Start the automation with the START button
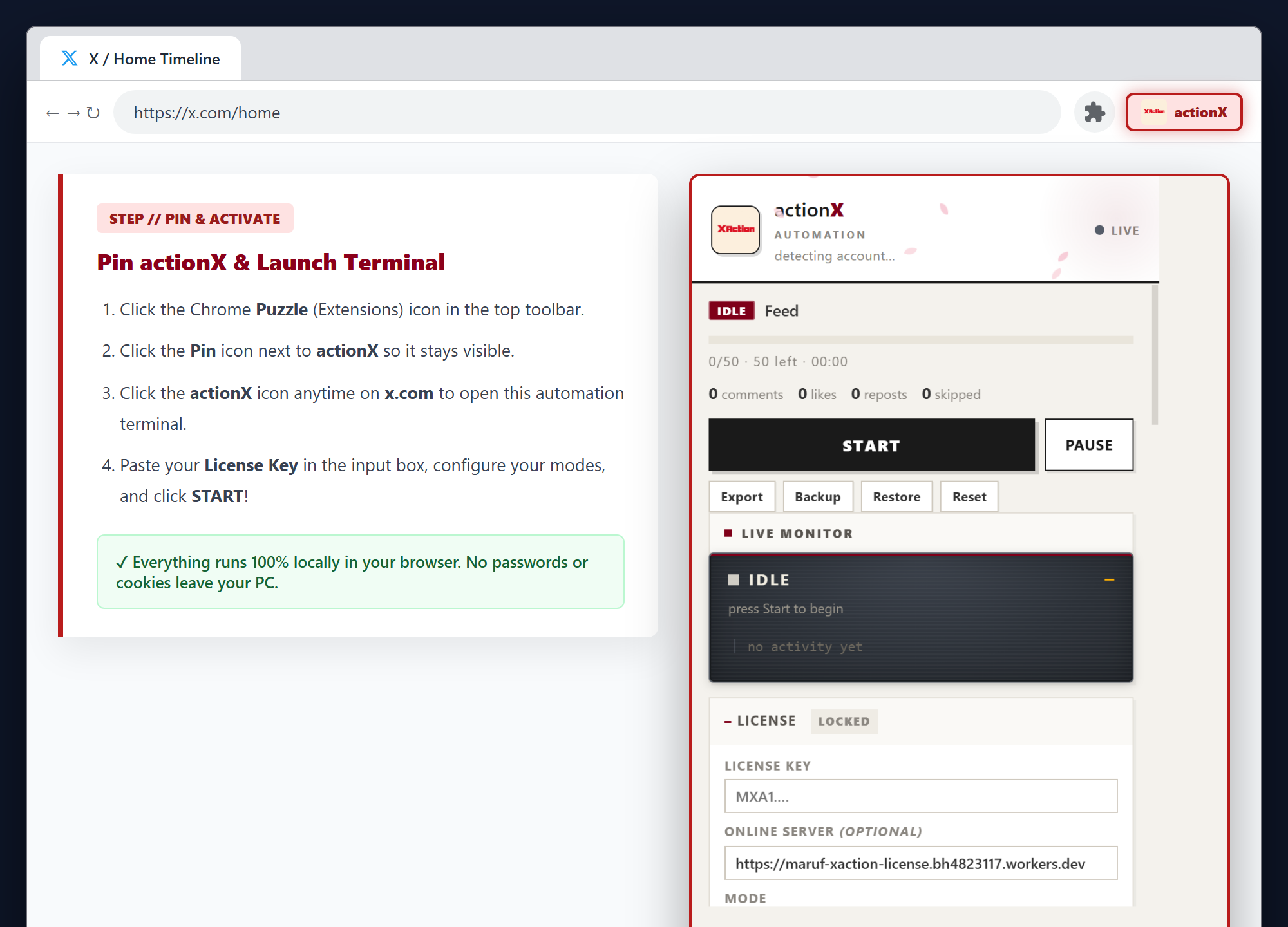 tap(871, 445)
